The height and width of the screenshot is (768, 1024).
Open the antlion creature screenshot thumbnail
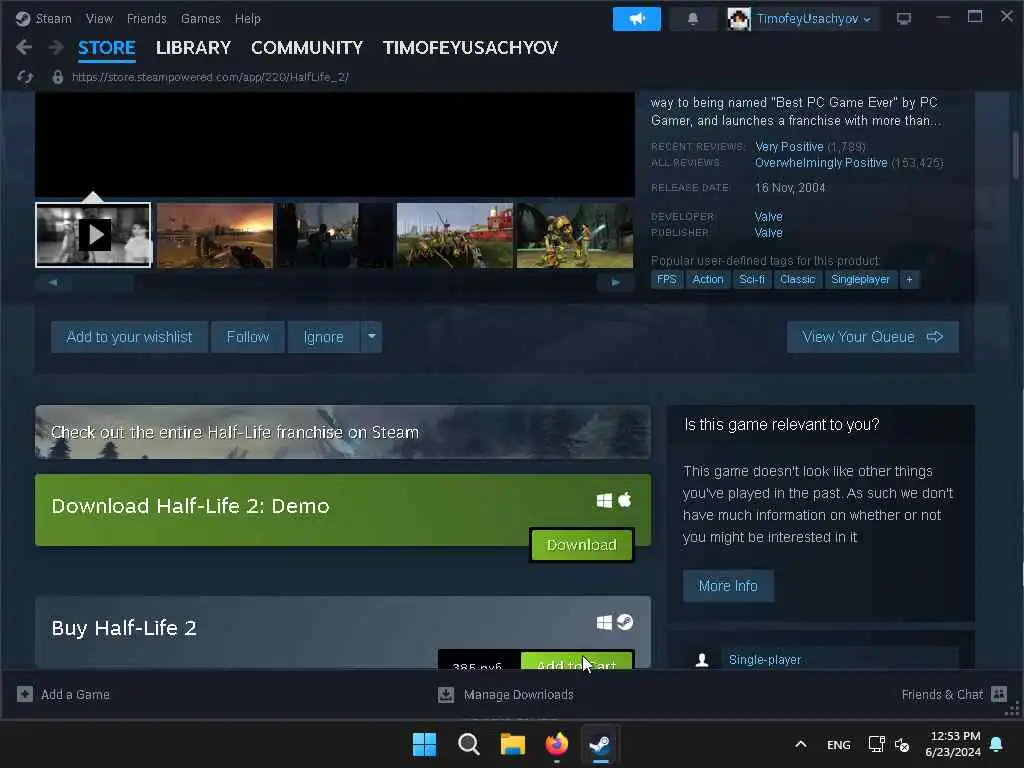[575, 235]
